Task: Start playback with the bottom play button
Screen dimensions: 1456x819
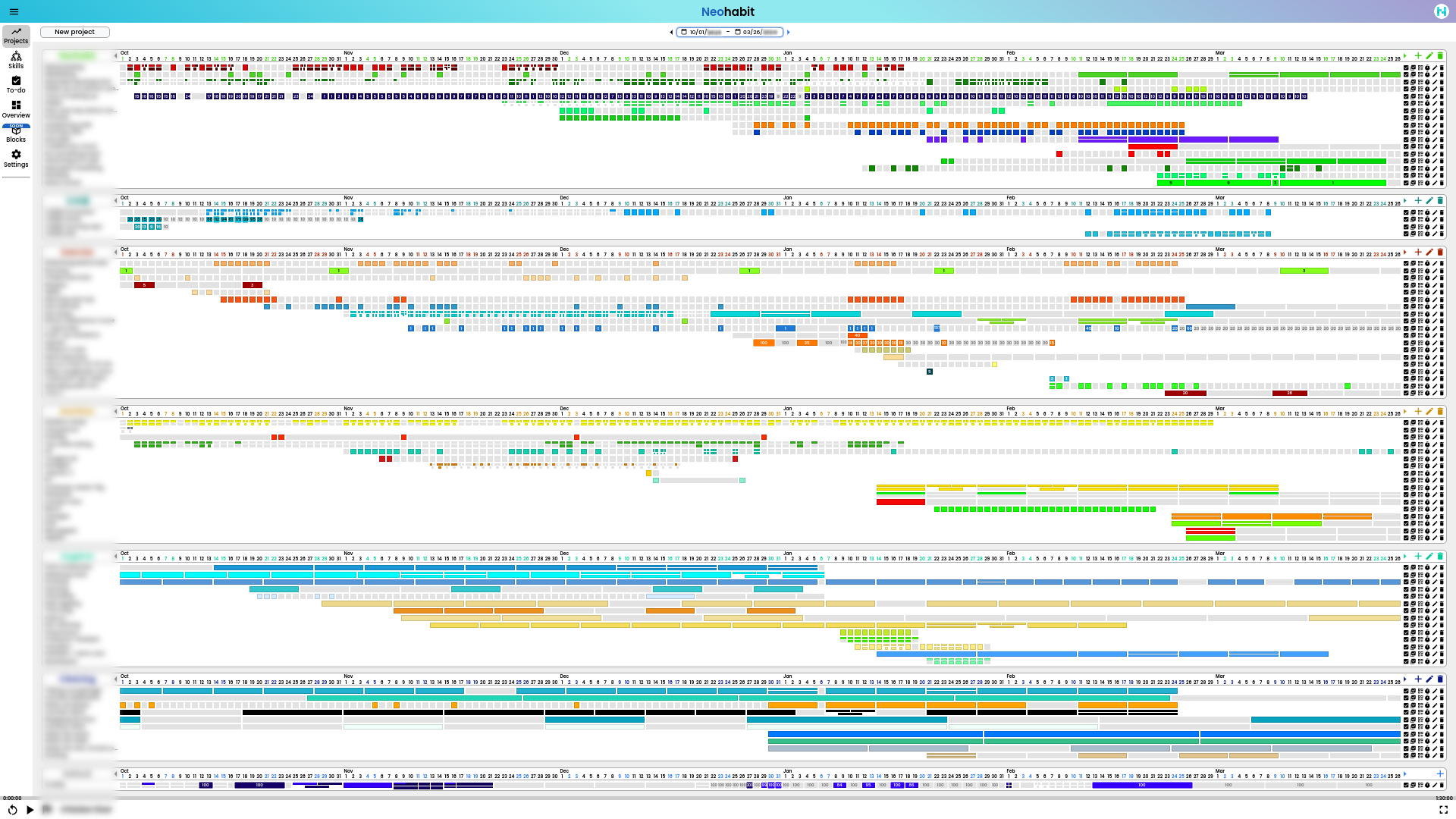Action: tap(30, 810)
